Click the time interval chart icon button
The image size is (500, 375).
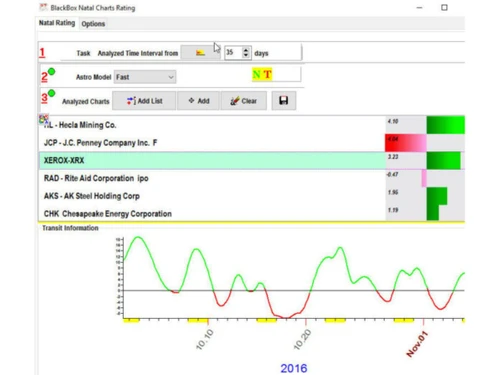coord(200,53)
